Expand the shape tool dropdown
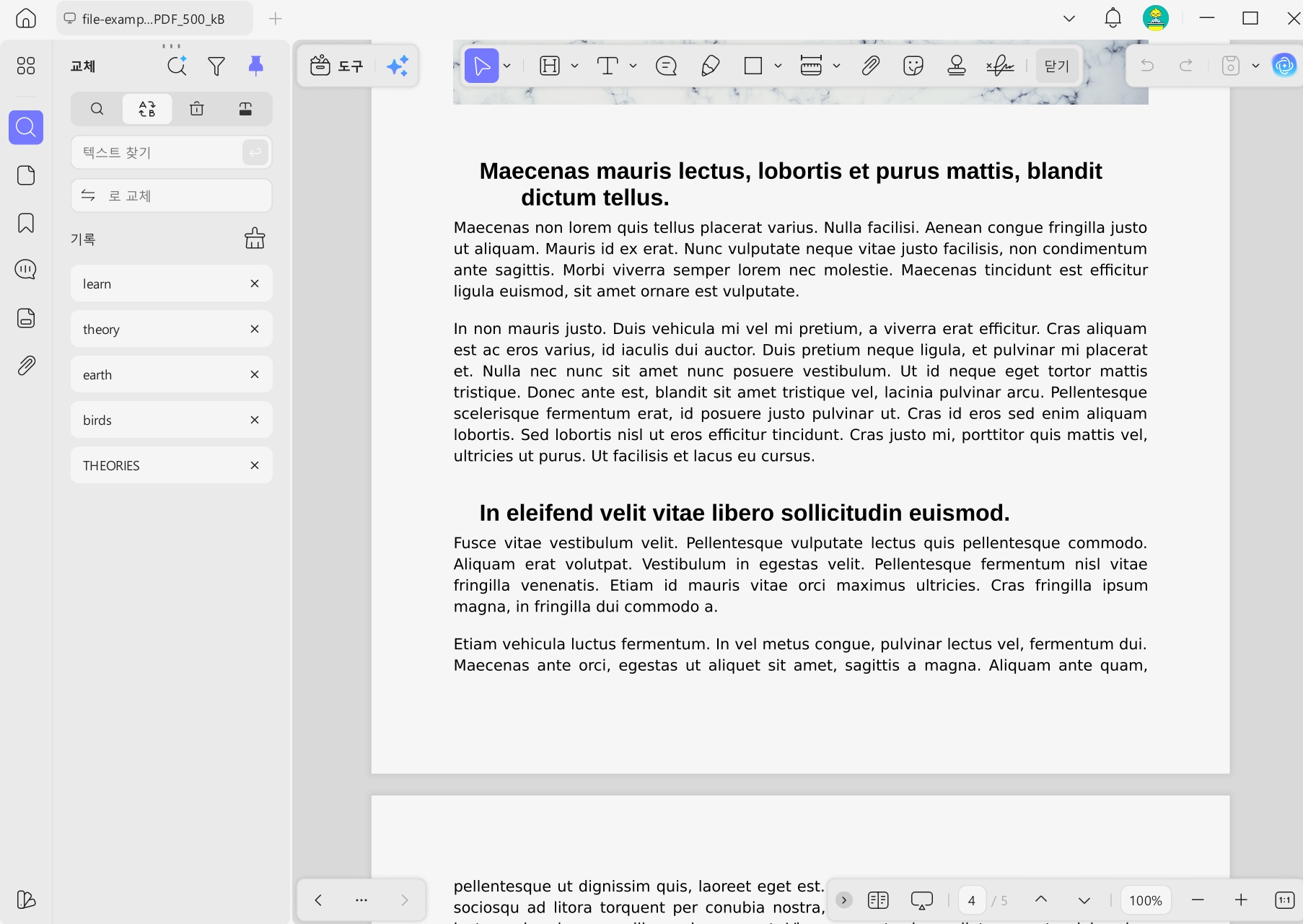The height and width of the screenshot is (924, 1303). pos(778,66)
